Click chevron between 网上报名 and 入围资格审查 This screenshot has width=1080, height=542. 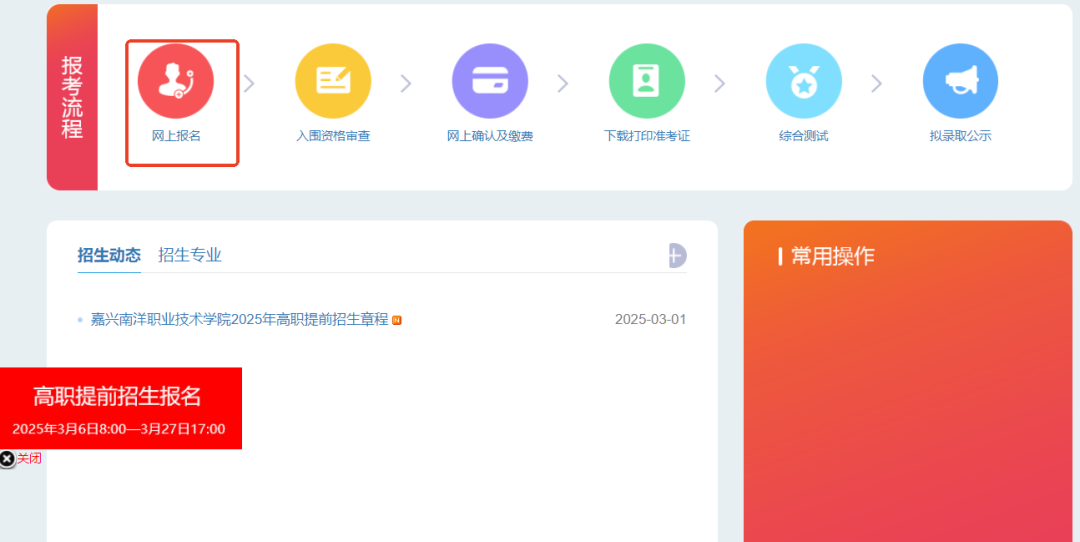click(x=249, y=84)
